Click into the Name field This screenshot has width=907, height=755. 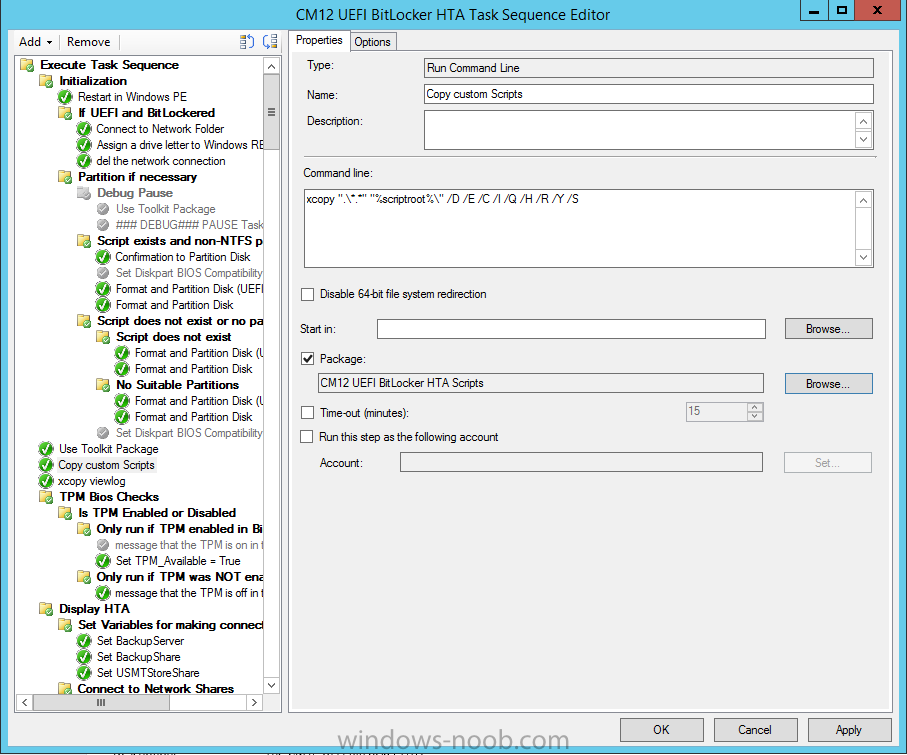pyautogui.click(x=648, y=94)
